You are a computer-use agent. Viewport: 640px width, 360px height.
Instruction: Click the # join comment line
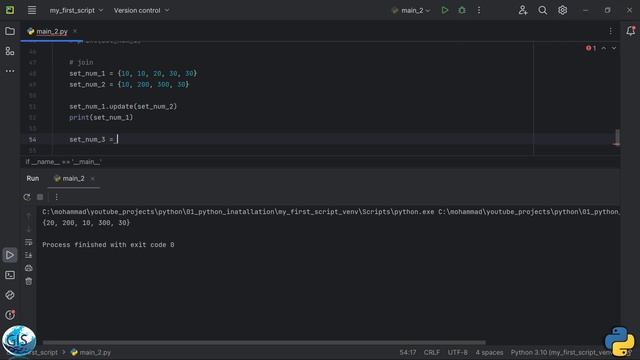81,62
